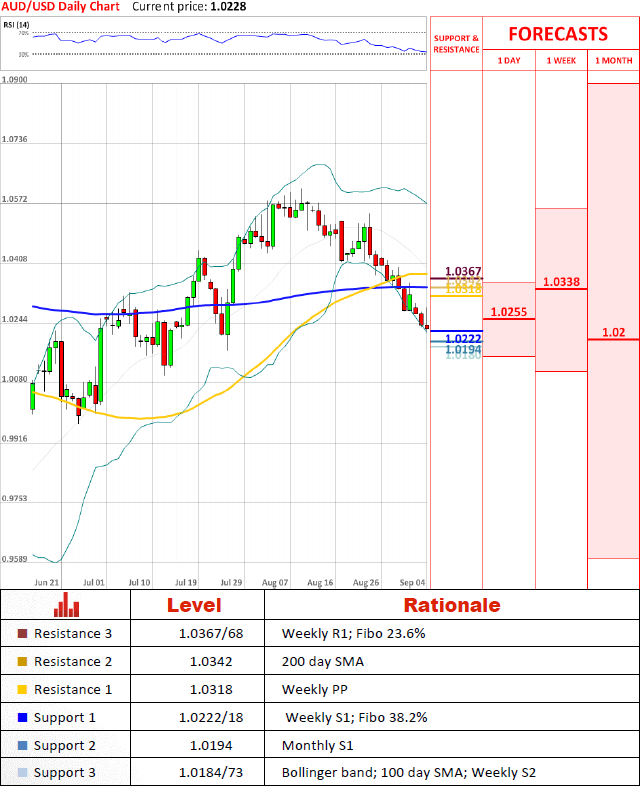Click the Rationale column header
640x786 pixels.
pos(451,605)
